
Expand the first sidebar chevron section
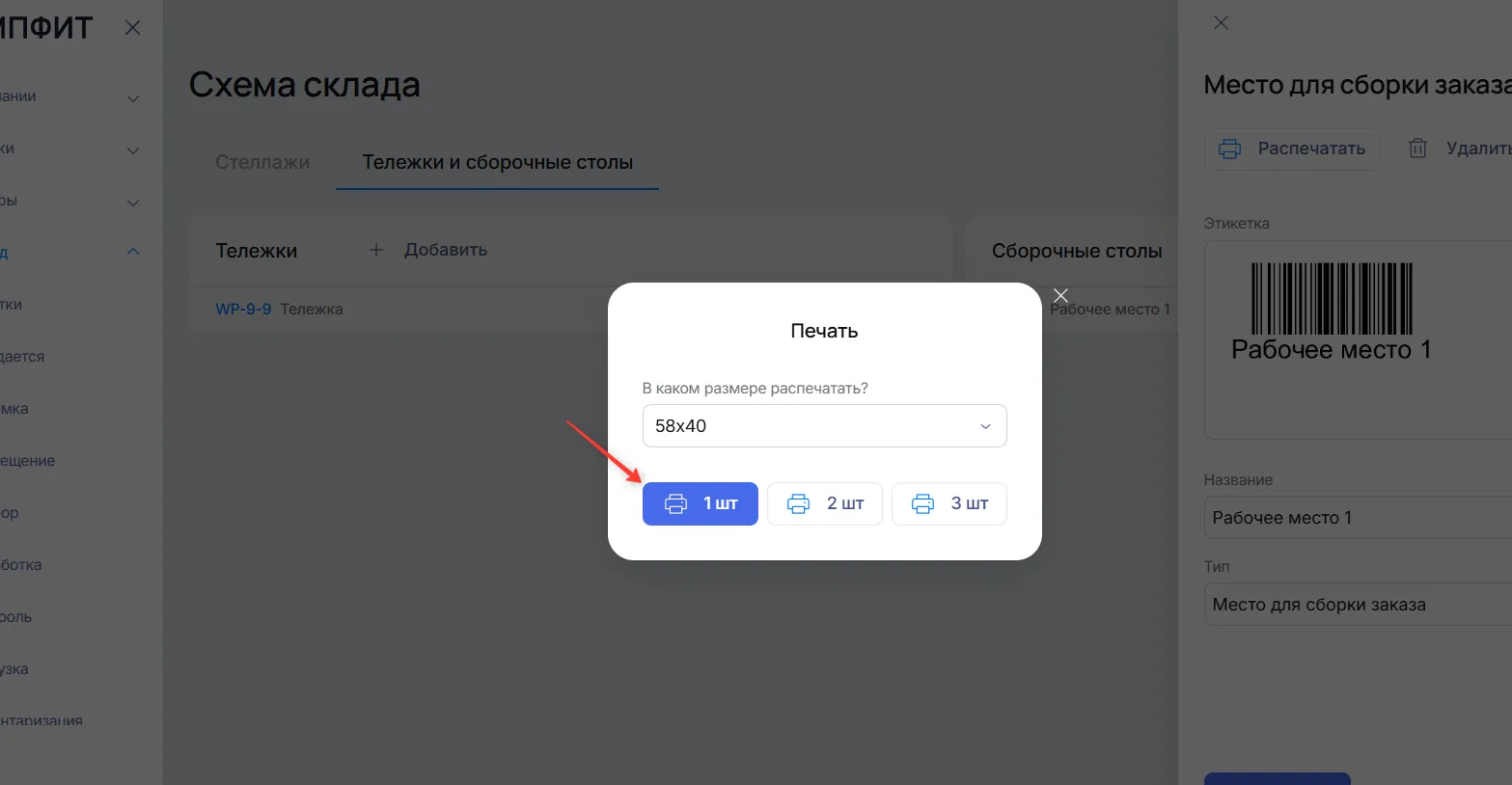[133, 97]
